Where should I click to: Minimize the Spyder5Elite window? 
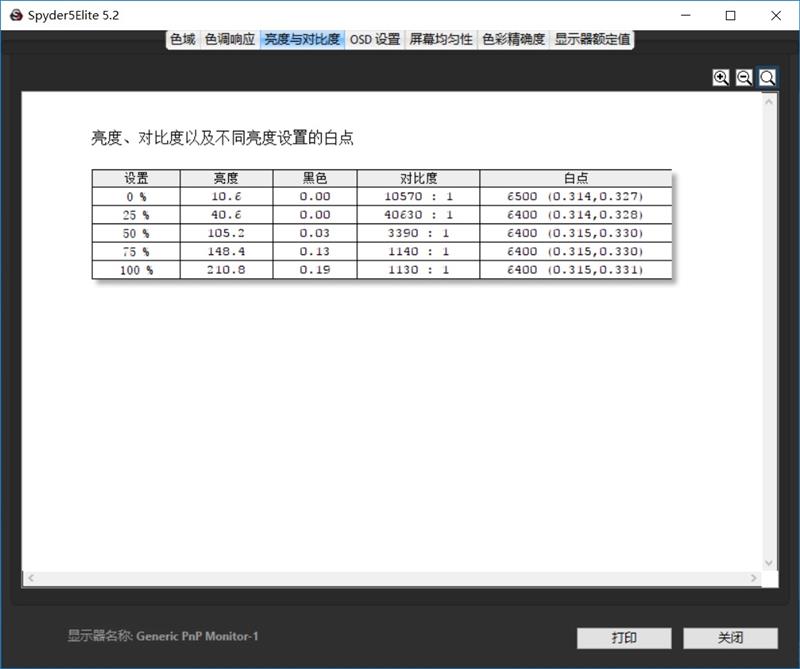[687, 16]
